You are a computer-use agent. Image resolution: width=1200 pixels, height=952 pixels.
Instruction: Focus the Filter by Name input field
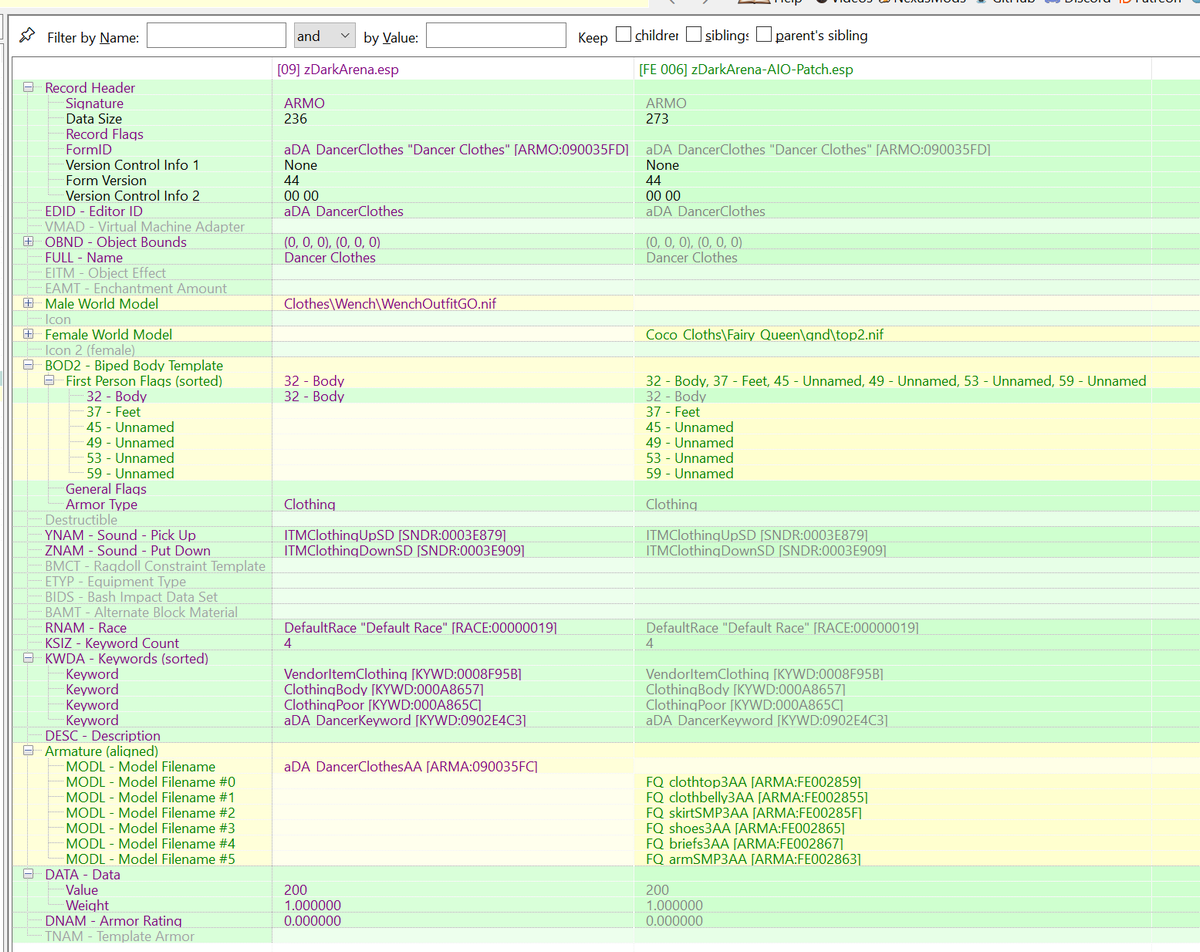(216, 36)
